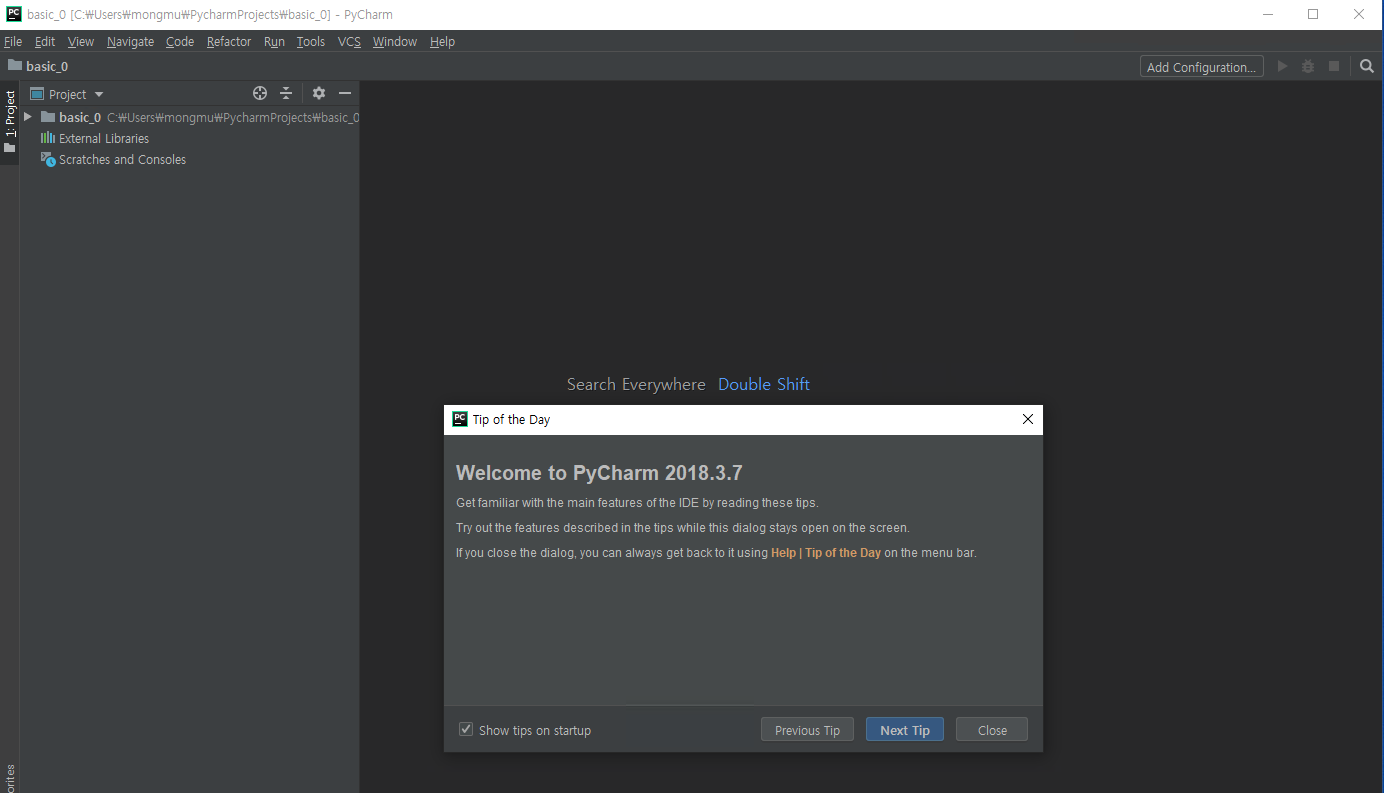This screenshot has width=1384, height=793.
Task: Click basic_0 breadcrumb label in navigation bar
Action: pos(47,66)
